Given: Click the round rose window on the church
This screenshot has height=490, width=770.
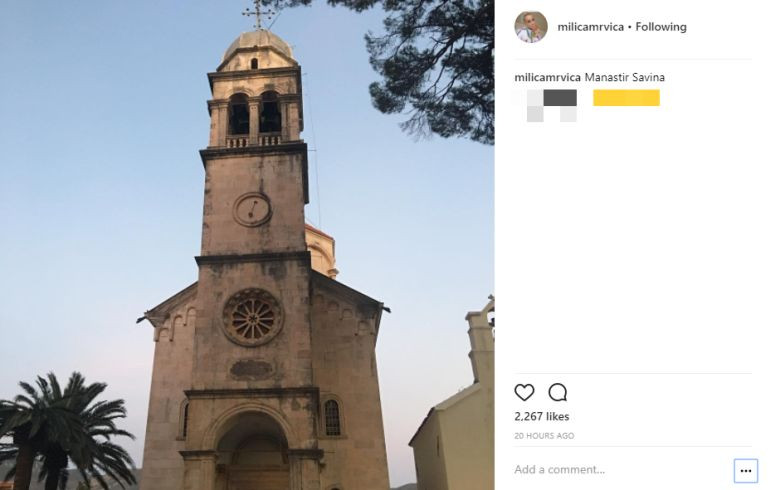Looking at the screenshot, I should pyautogui.click(x=252, y=318).
